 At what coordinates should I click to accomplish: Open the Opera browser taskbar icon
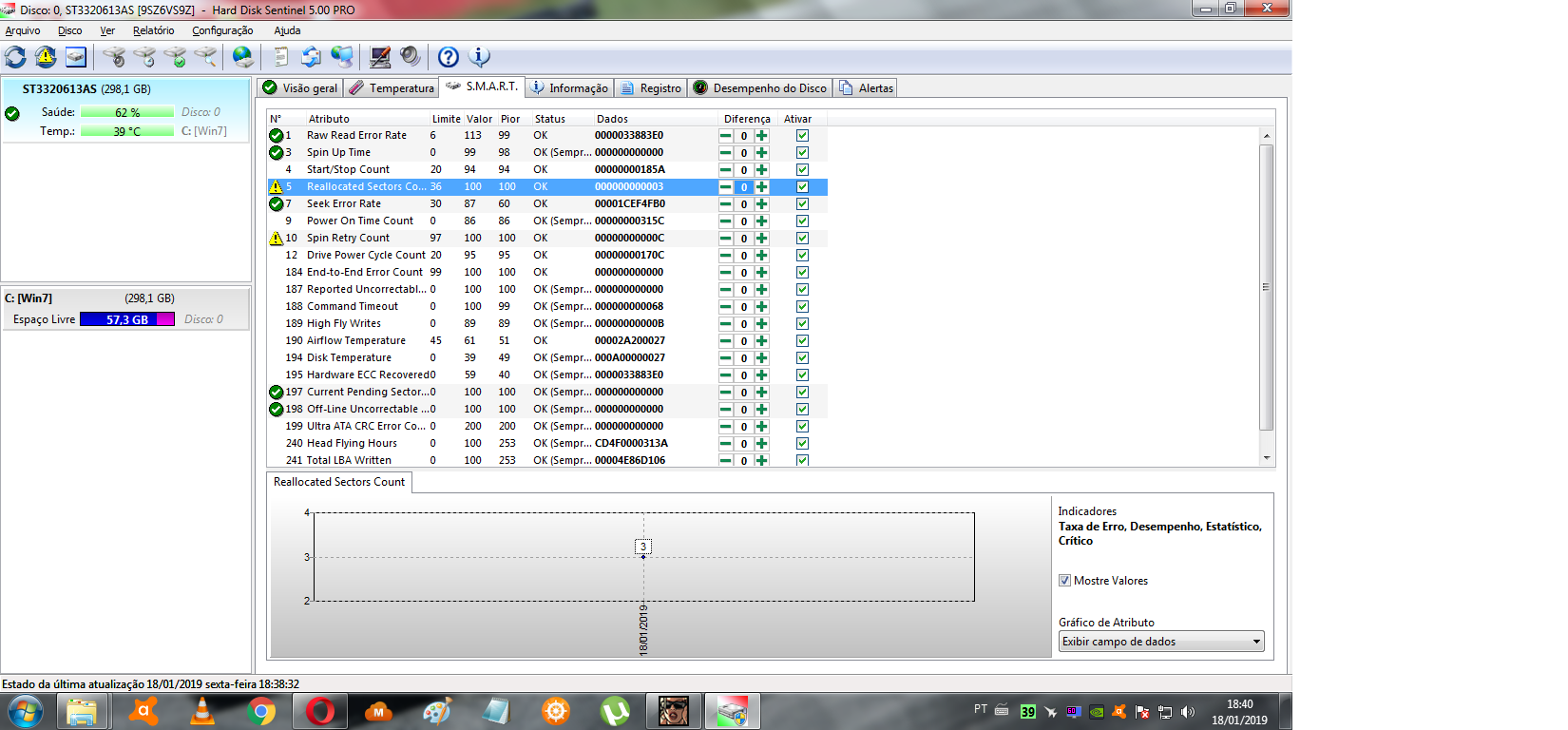pos(320,711)
